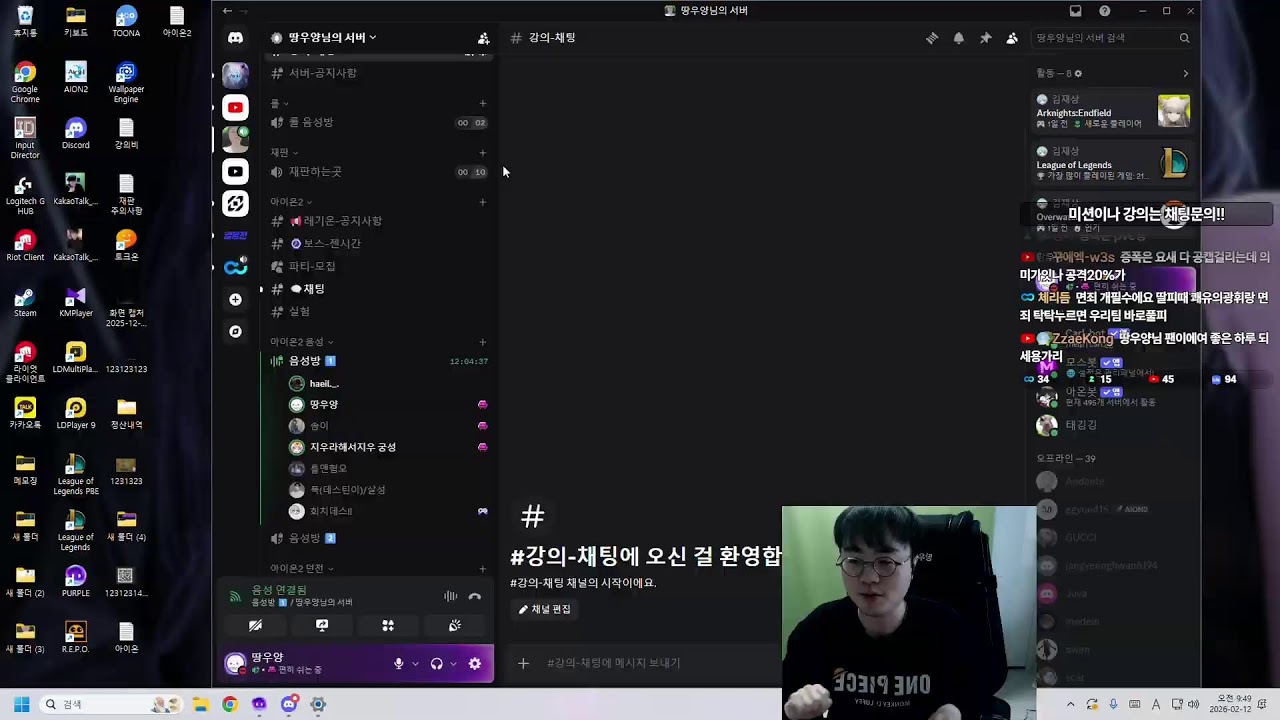This screenshot has height=720, width=1280.
Task: Open 실험 channel
Action: 380,311
